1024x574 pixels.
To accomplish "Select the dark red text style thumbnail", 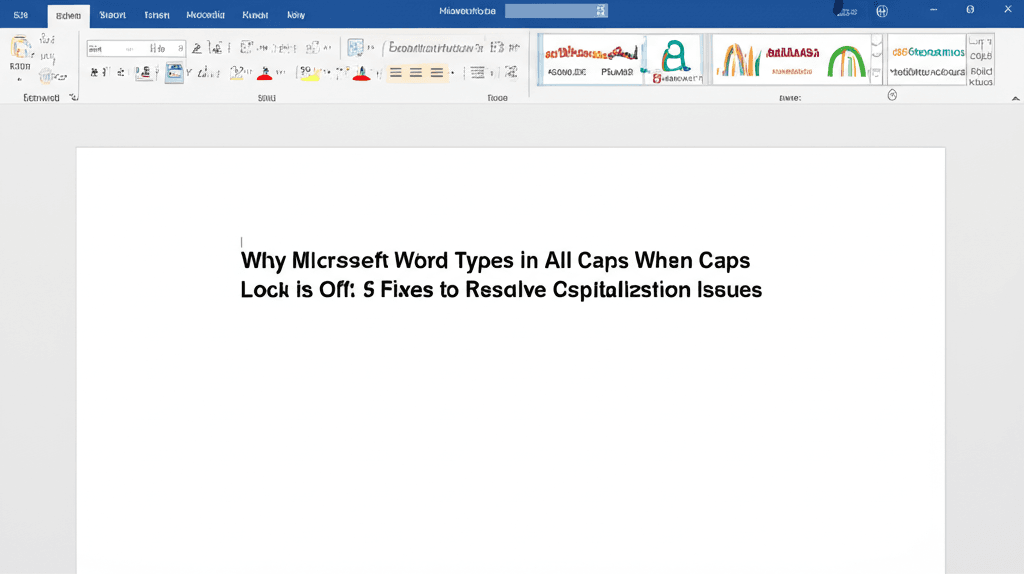I will pos(792,60).
